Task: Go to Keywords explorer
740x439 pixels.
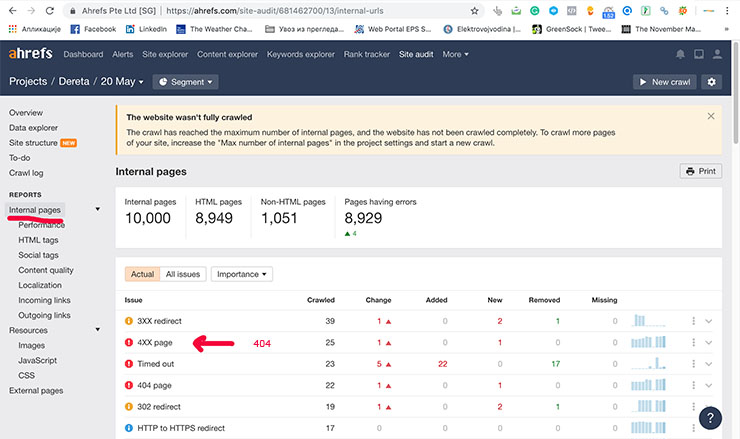Action: point(301,54)
